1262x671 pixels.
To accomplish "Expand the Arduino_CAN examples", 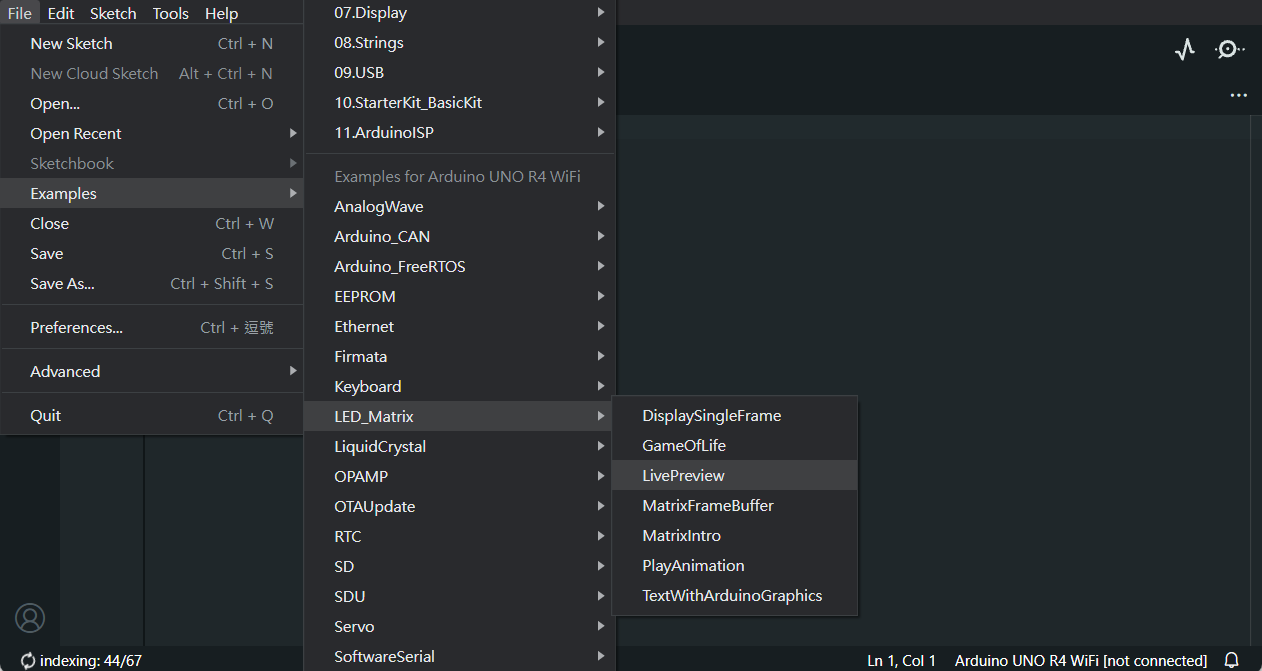I will coord(460,237).
